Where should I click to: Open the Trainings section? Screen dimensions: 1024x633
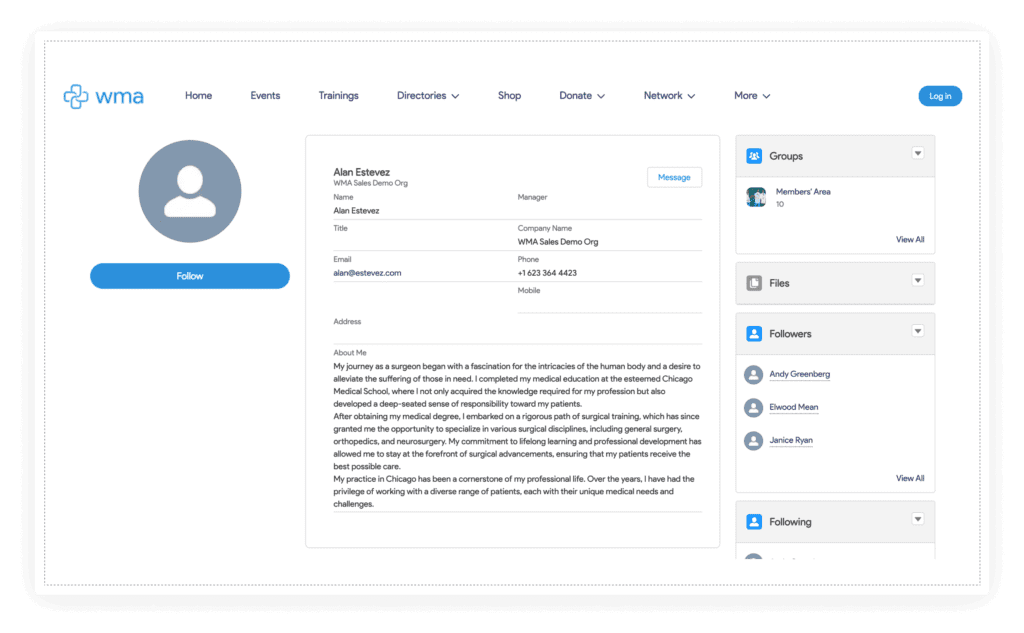tap(338, 95)
